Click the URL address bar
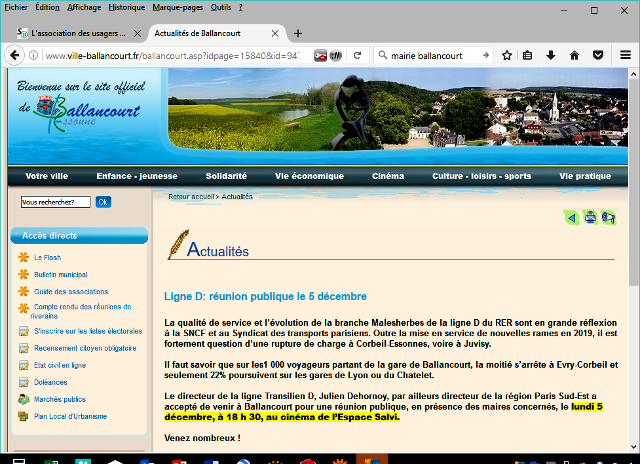 point(171,56)
